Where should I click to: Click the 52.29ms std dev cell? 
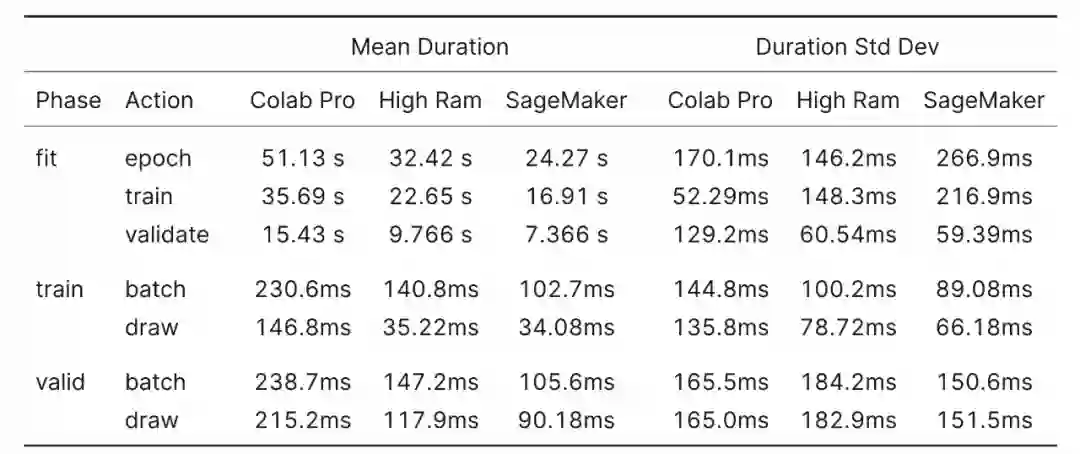720,196
